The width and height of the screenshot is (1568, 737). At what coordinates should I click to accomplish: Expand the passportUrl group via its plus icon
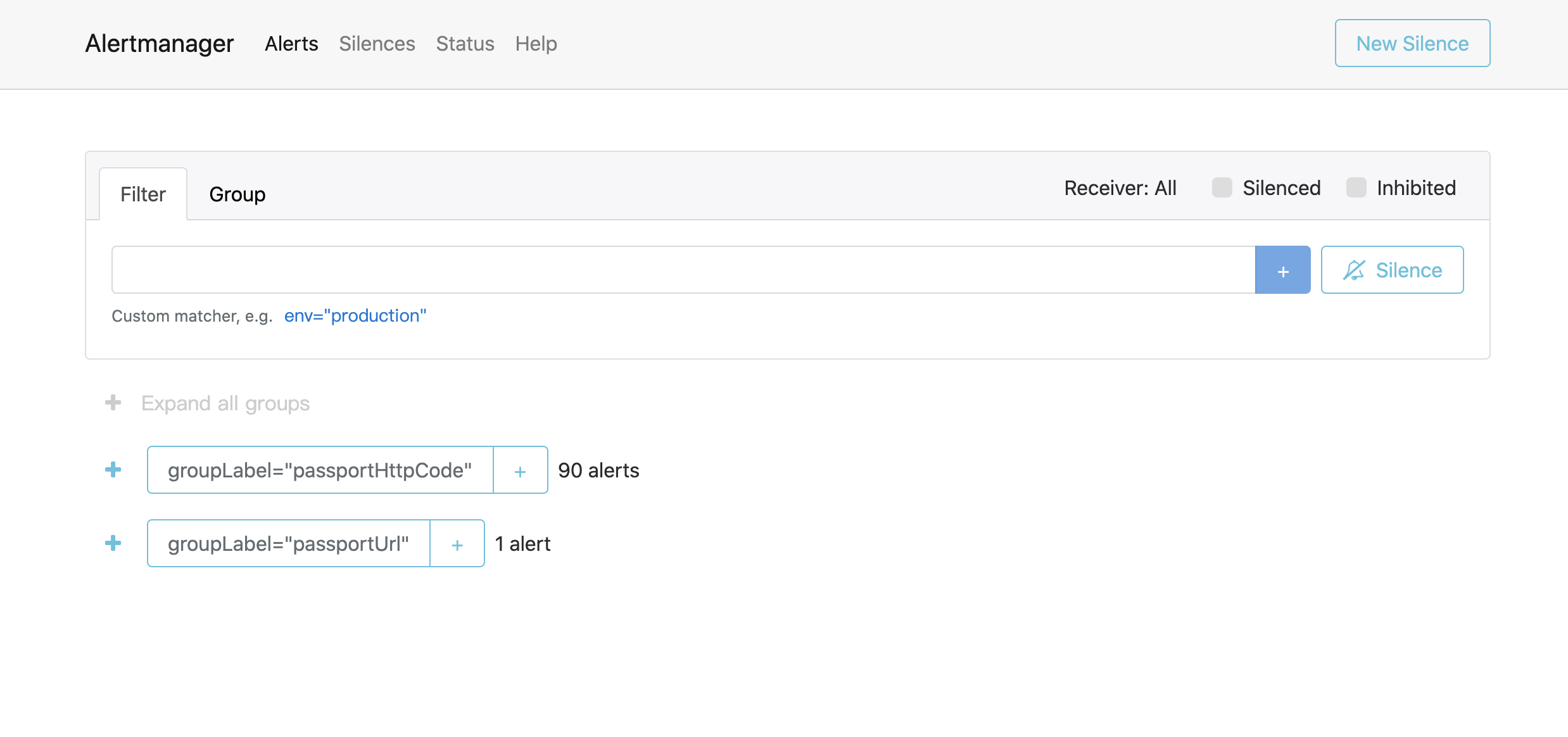coord(113,543)
